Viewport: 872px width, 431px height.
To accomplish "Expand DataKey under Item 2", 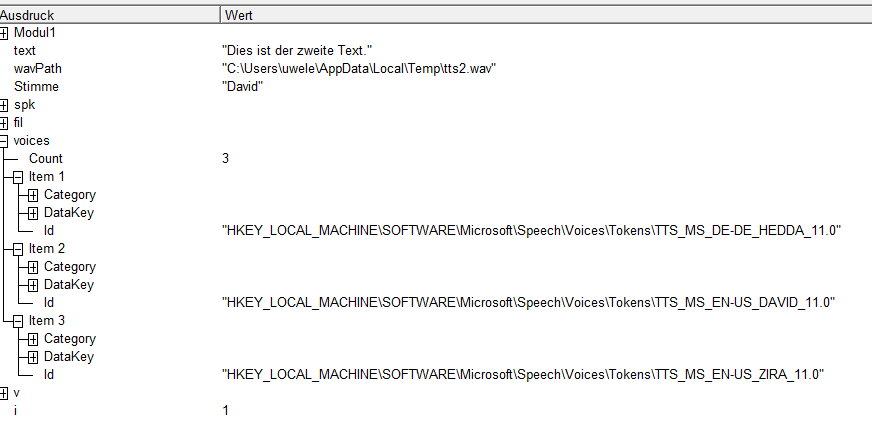I will click(x=33, y=285).
